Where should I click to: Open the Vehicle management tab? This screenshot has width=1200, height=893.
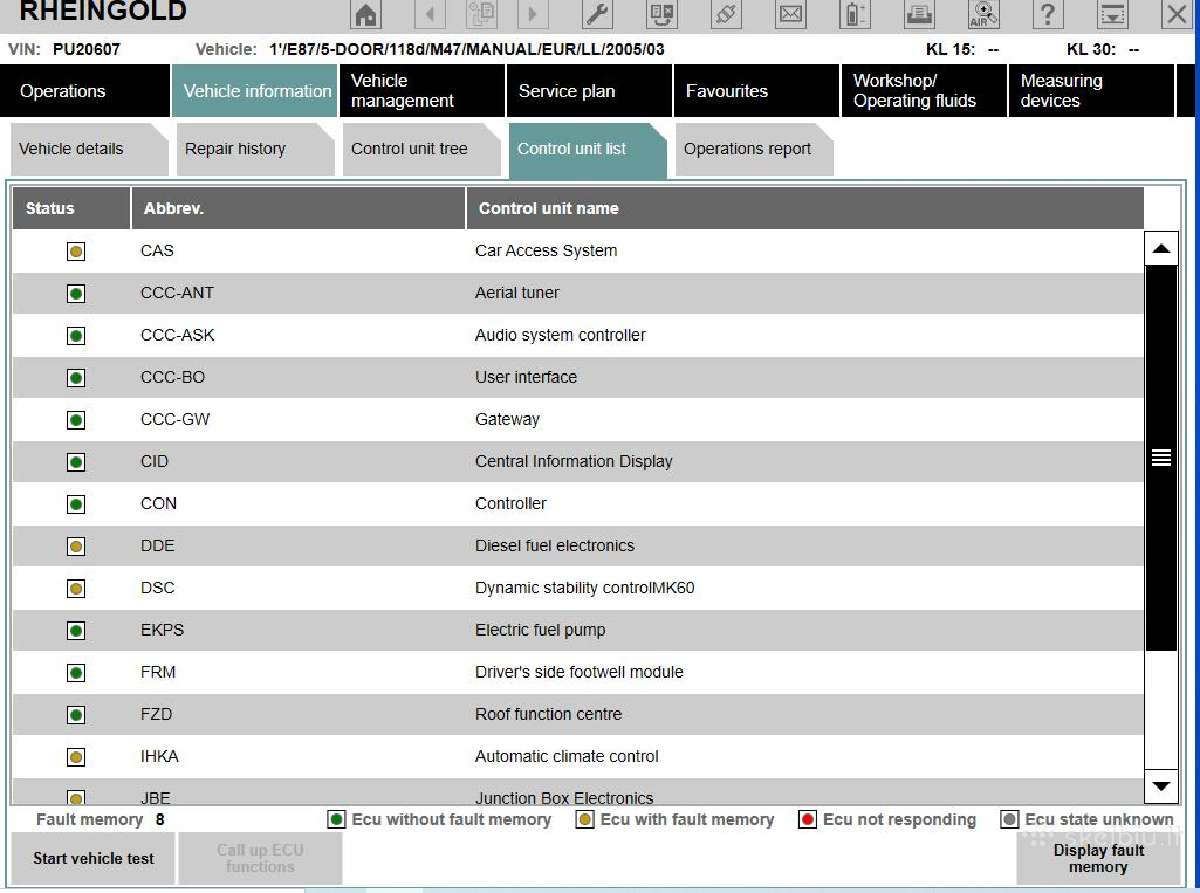click(x=422, y=91)
